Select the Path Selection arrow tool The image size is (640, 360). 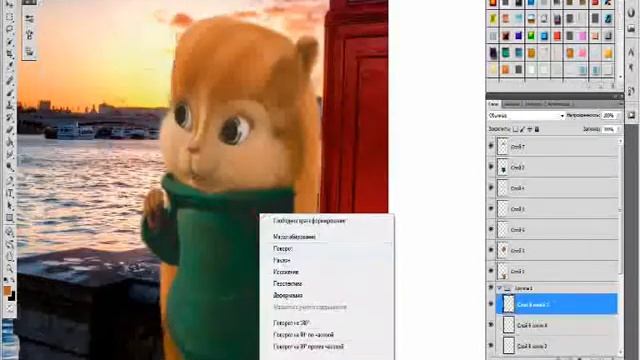(x=10, y=205)
